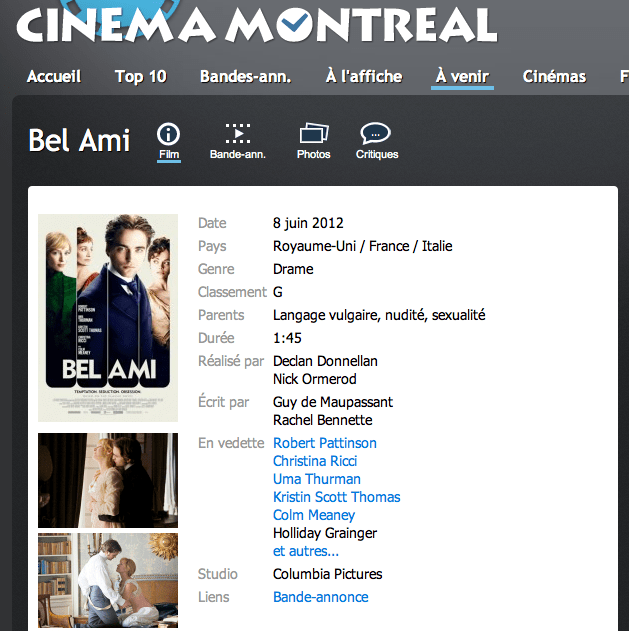Open Robert Pattinson's page

point(325,443)
